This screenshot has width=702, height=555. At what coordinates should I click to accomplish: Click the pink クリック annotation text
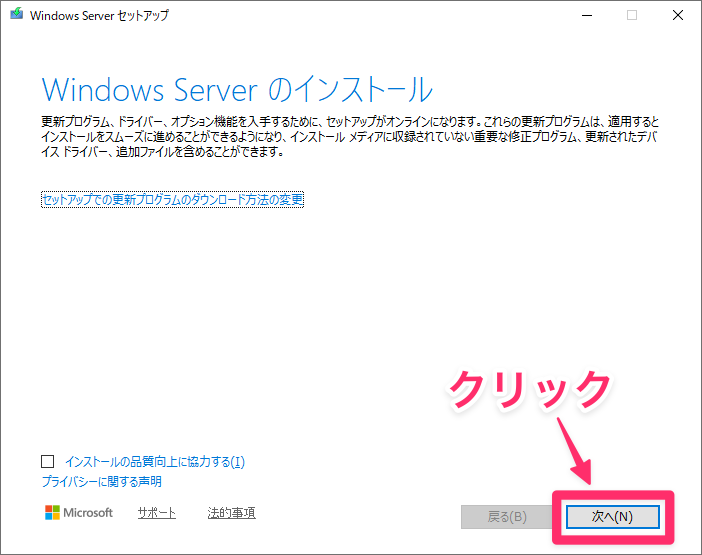click(528, 388)
